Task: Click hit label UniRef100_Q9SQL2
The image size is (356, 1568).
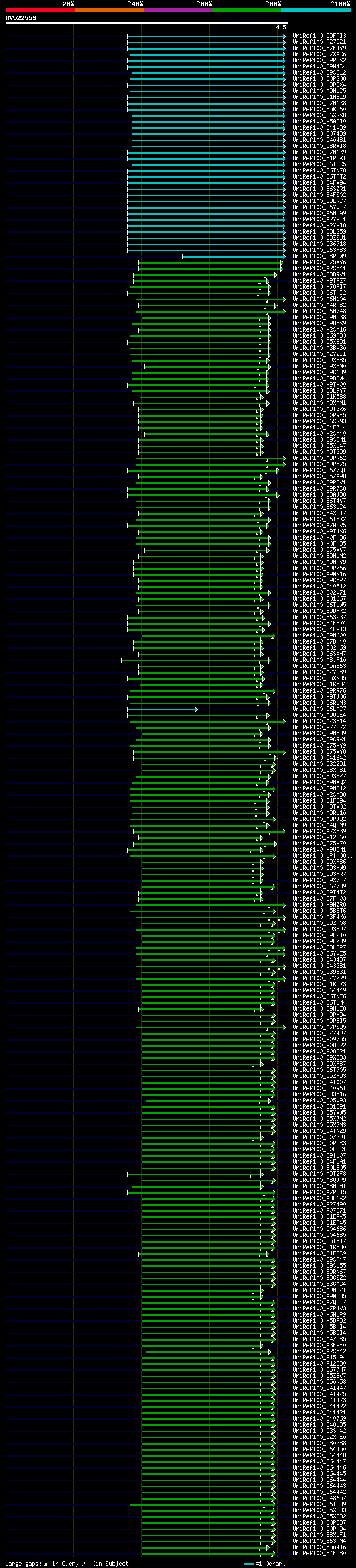Action: tap(319, 72)
